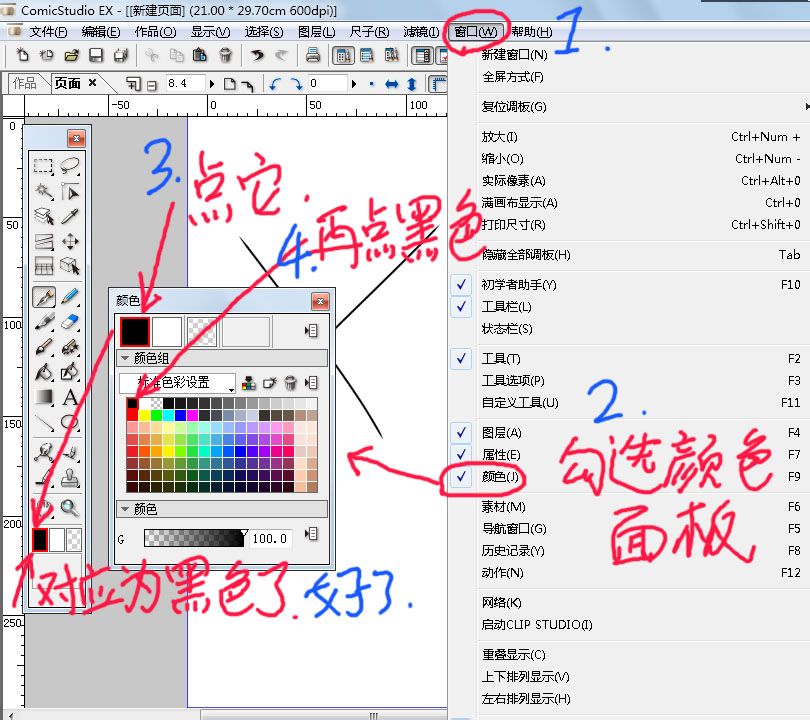Enable 历史记录(Y) palette

click(513, 551)
